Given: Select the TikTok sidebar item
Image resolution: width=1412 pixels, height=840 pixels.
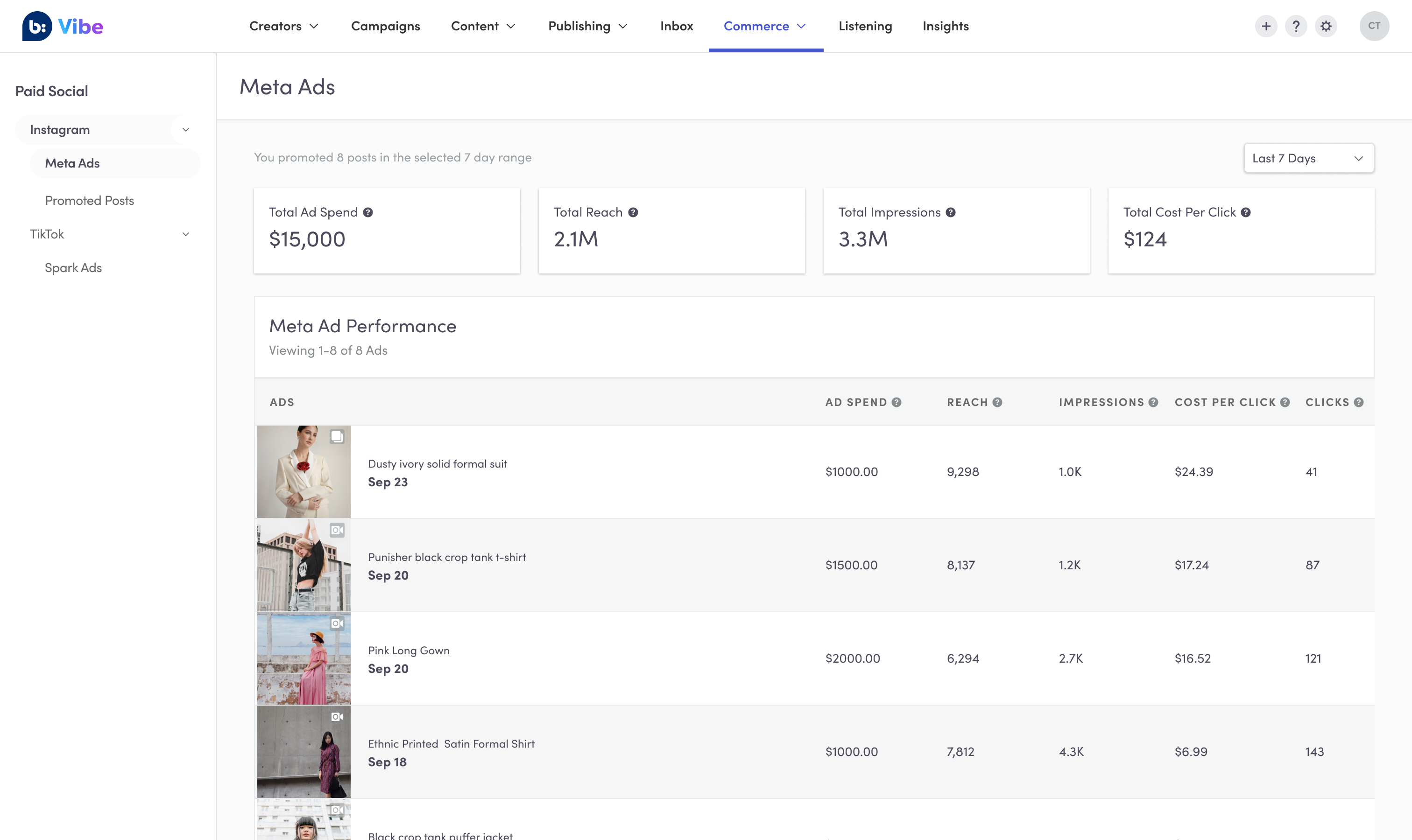Looking at the screenshot, I should tap(47, 234).
